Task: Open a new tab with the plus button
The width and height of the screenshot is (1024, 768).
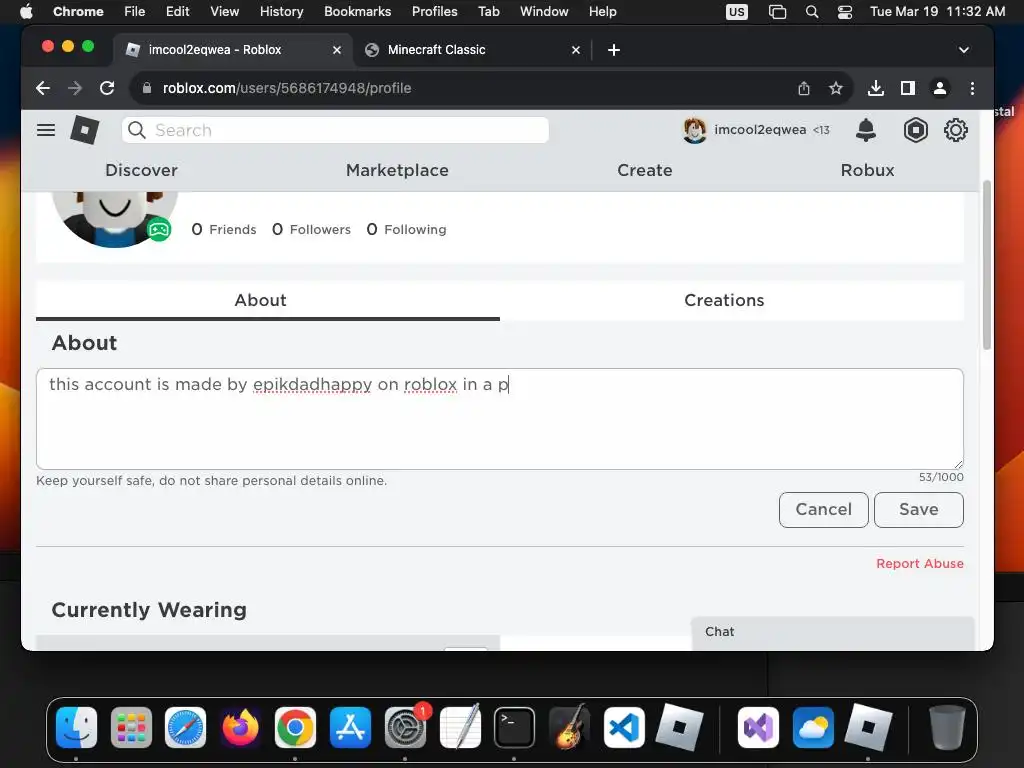Action: pyautogui.click(x=614, y=50)
